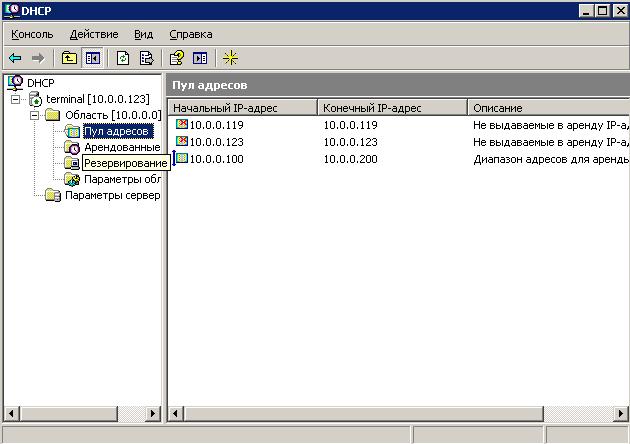Image resolution: width=630 pixels, height=444 pixels.
Task: Select Арендованные адреса in the tree
Action: [121, 147]
